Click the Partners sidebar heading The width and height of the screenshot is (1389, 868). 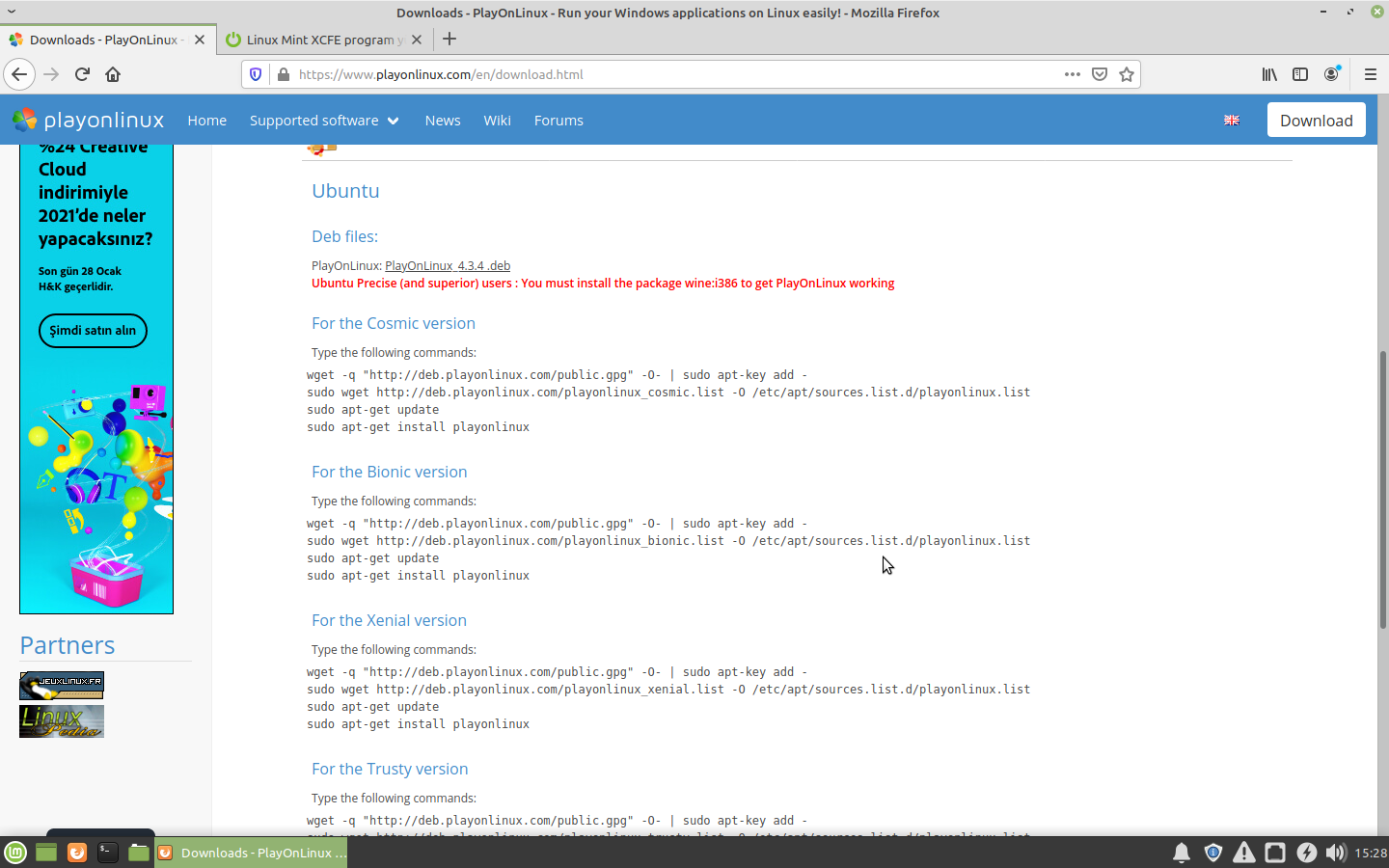tap(68, 645)
